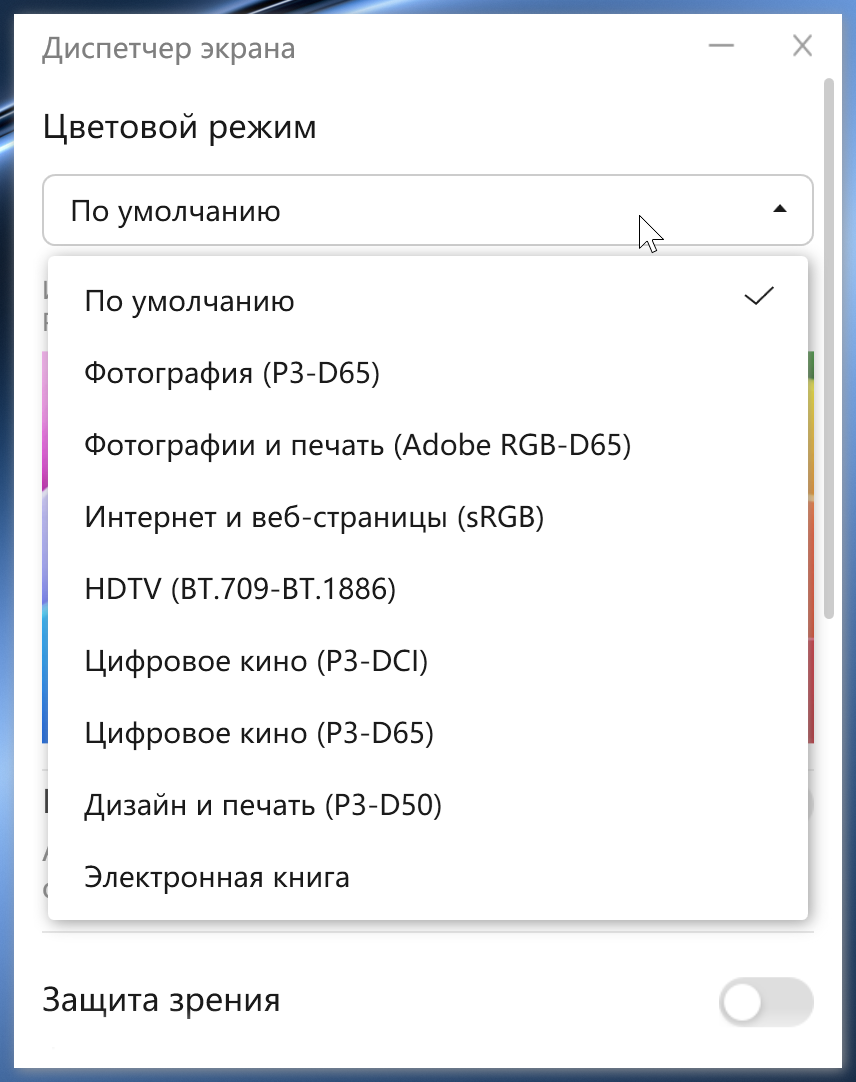The height and width of the screenshot is (1082, 856).
Task: Click the Защита зрения label text
Action: 161,1000
